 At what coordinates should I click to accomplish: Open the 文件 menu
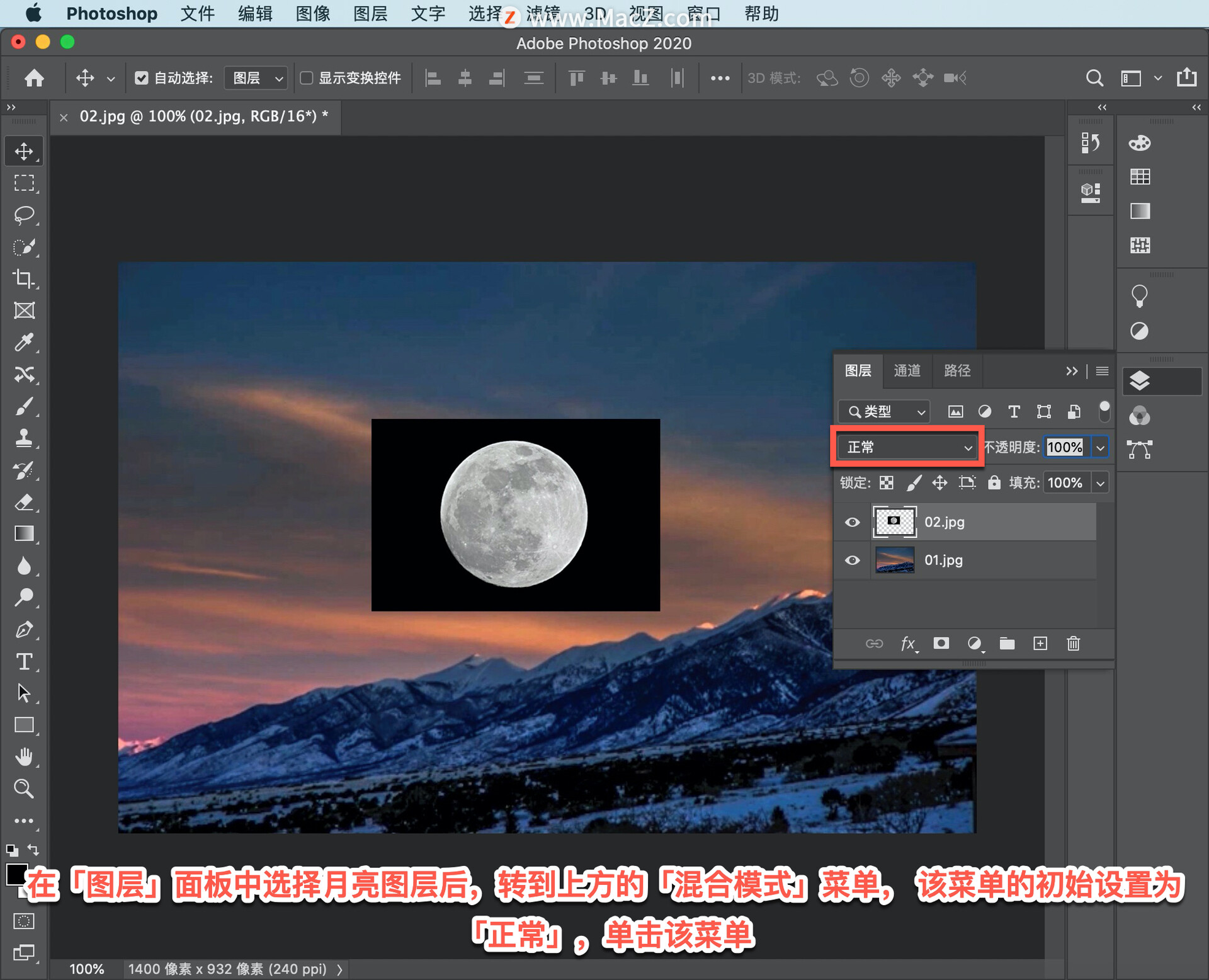click(197, 13)
